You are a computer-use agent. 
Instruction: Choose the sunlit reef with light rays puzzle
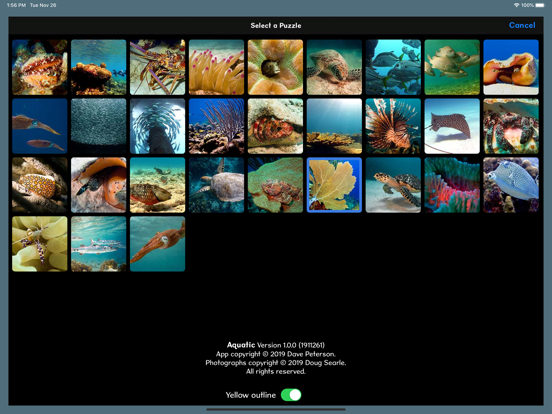[334, 126]
